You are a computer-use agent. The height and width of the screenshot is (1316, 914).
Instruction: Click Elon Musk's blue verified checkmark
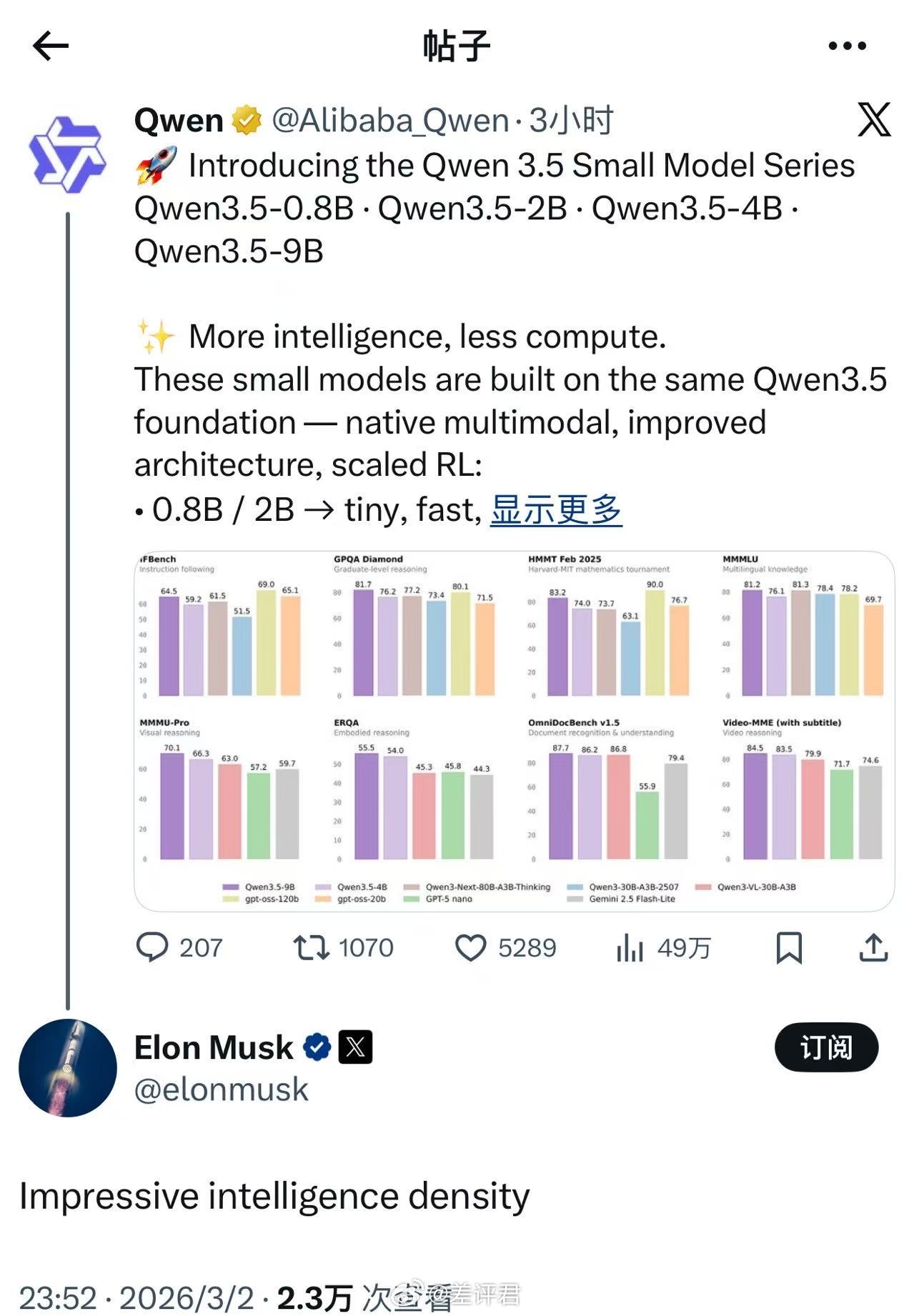pyautogui.click(x=315, y=1047)
